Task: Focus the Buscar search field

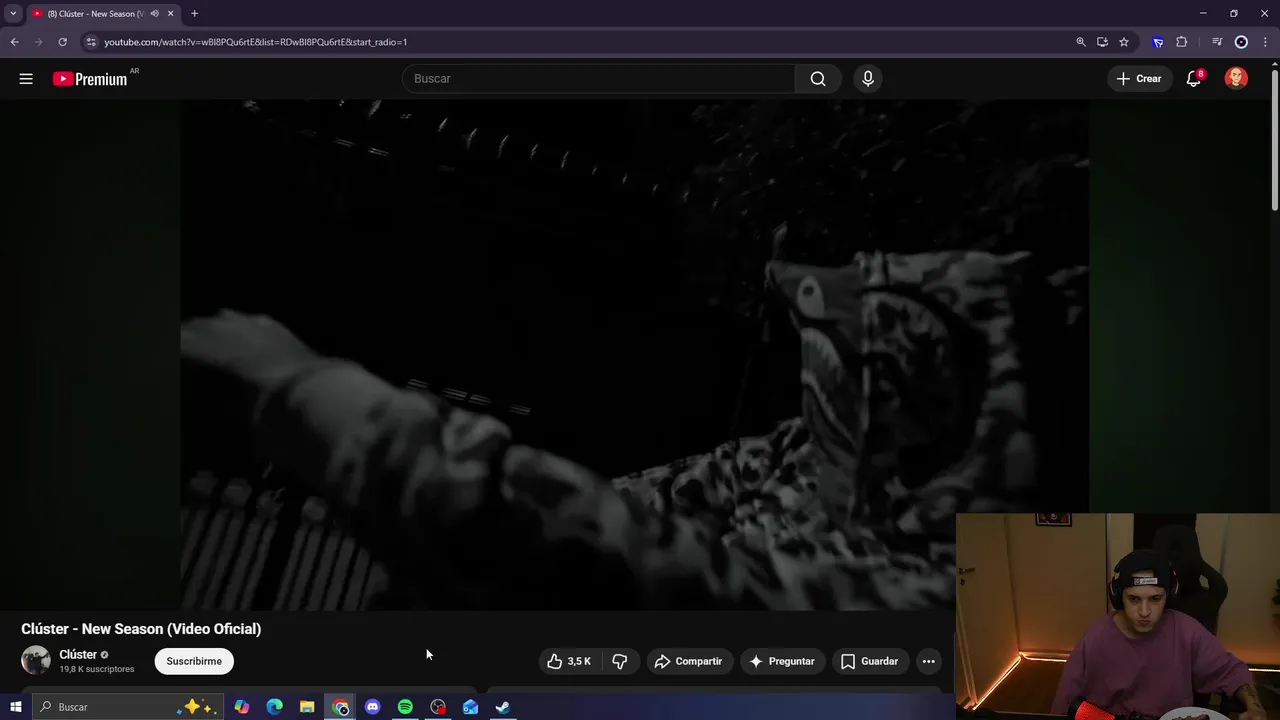Action: point(598,79)
